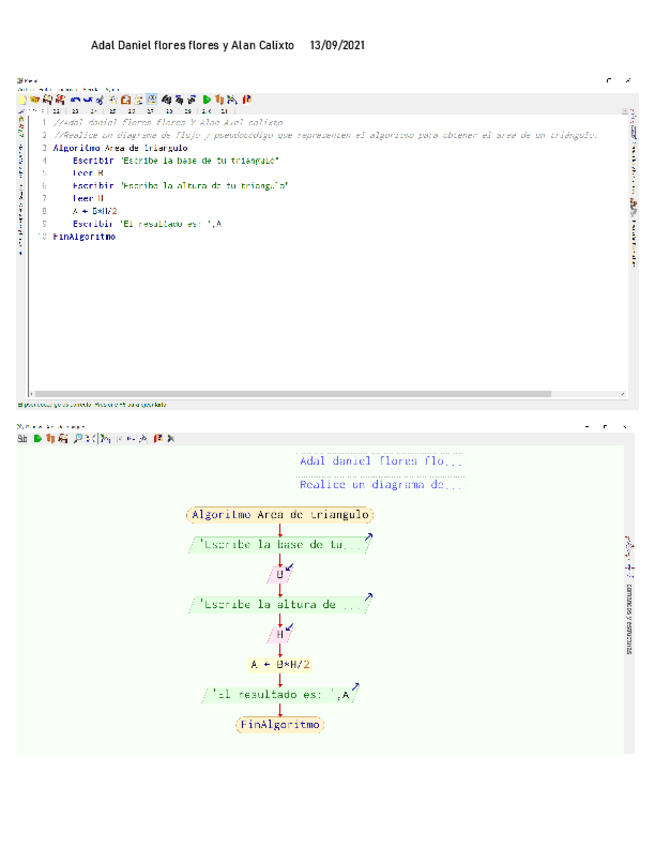Open the Archivo menu
655x848 pixels.
point(23,89)
